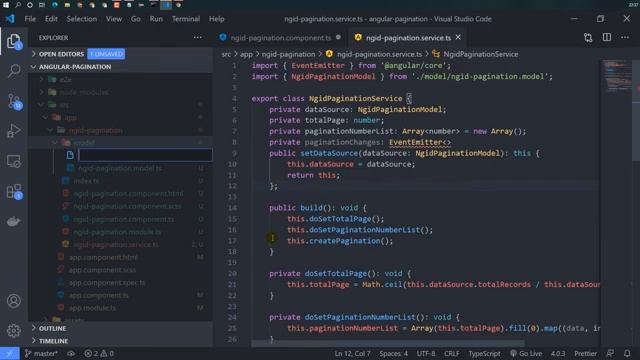Open the File menu
Image resolution: width=640 pixels, height=360 pixels.
30,19
